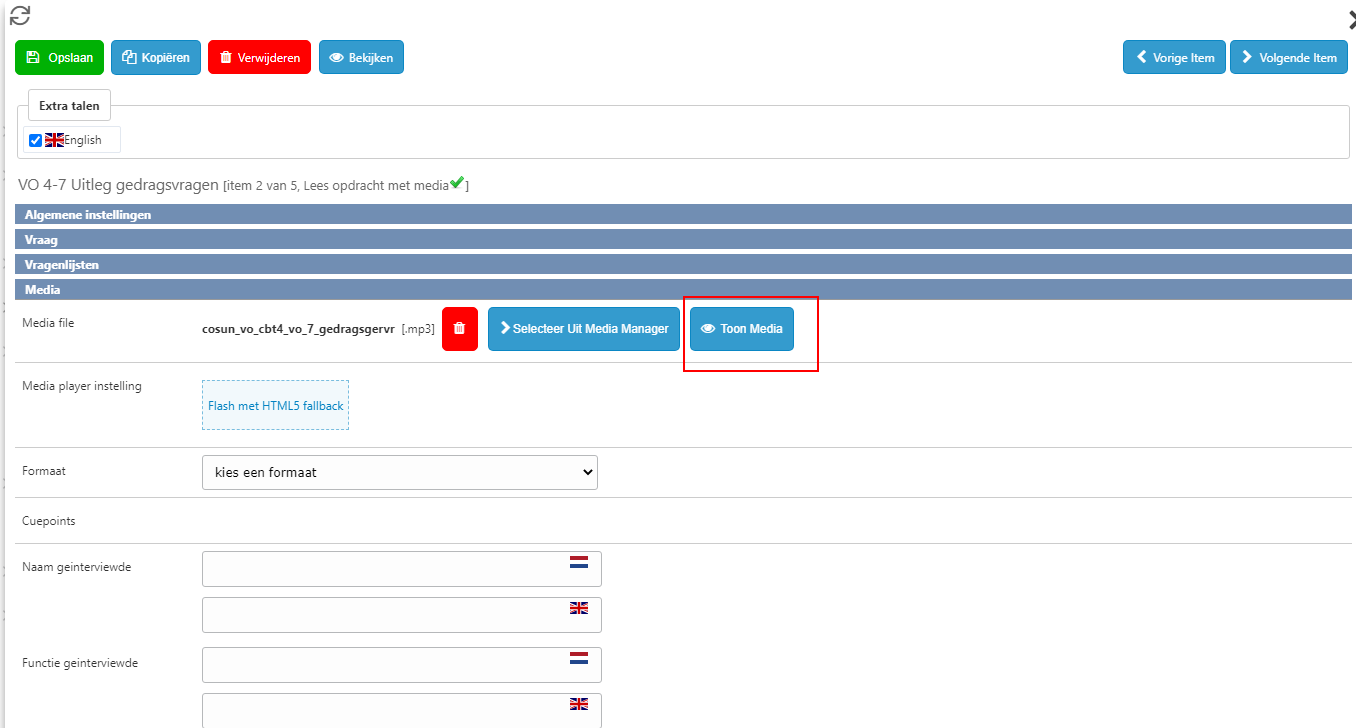Screen dimensions: 1356x728
Task: Click Flash met HTML5 fallback link
Action: (x=275, y=406)
